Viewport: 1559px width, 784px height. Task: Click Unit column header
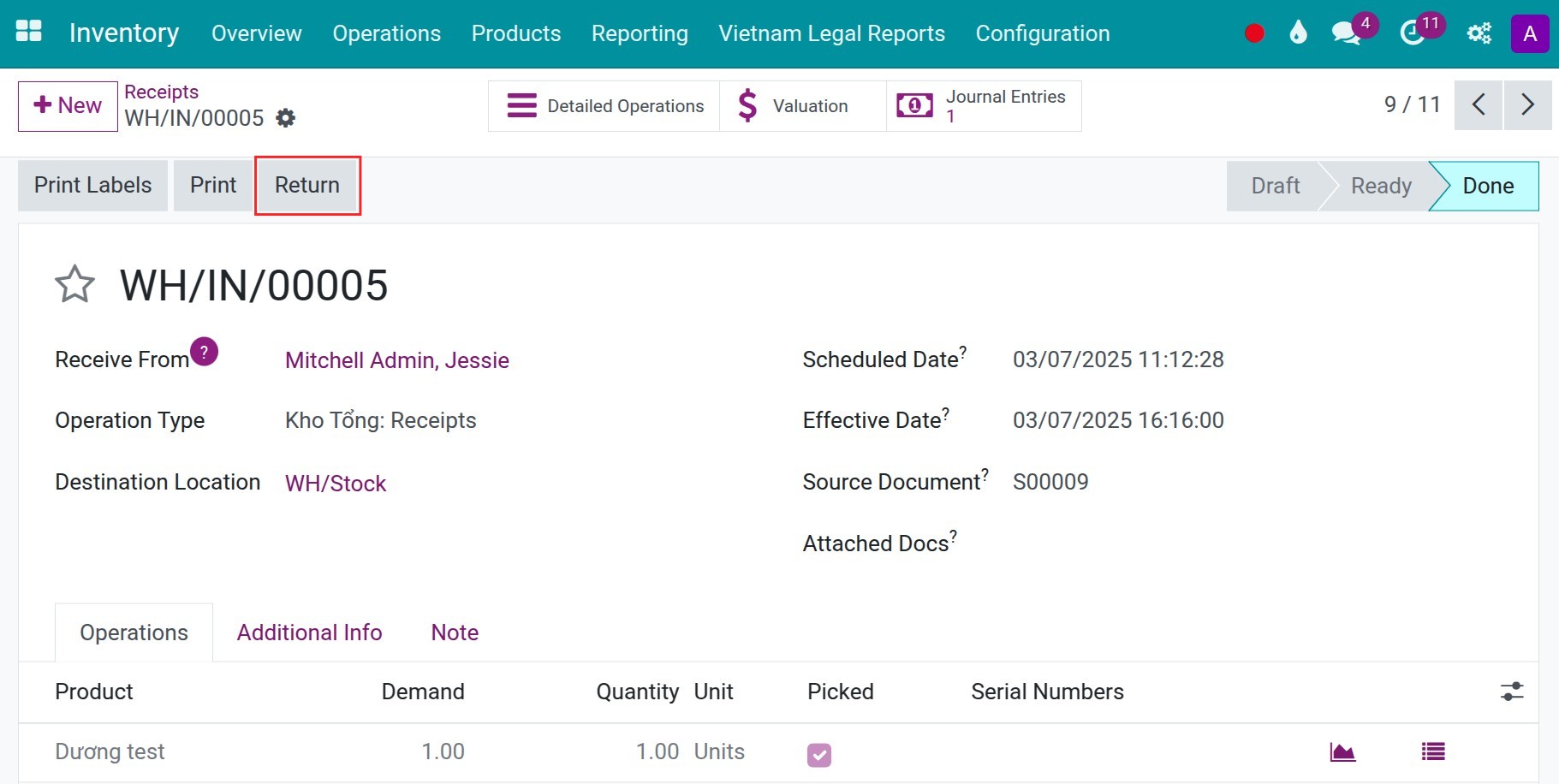(x=714, y=692)
